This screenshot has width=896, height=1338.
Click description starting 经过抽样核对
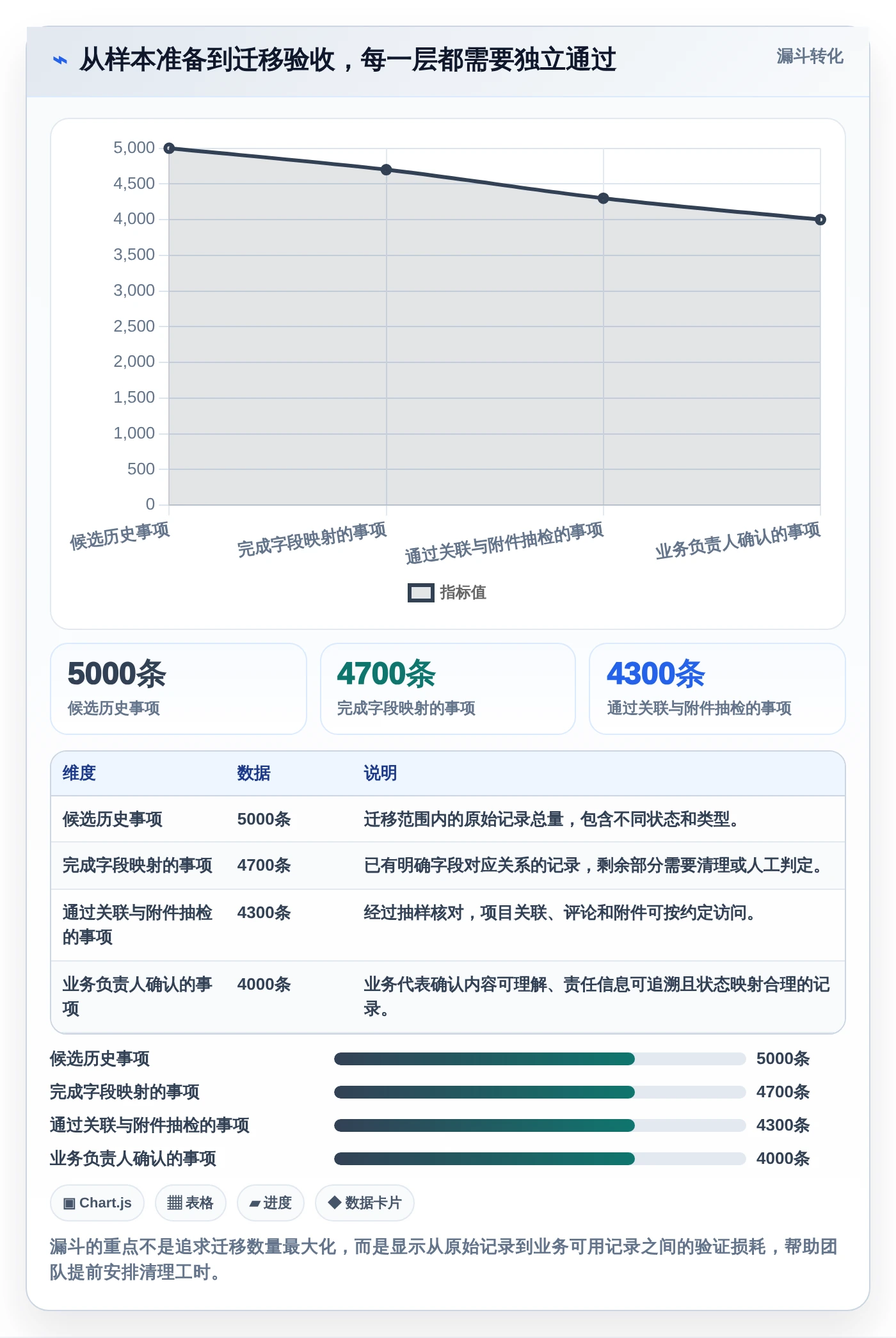click(x=561, y=912)
